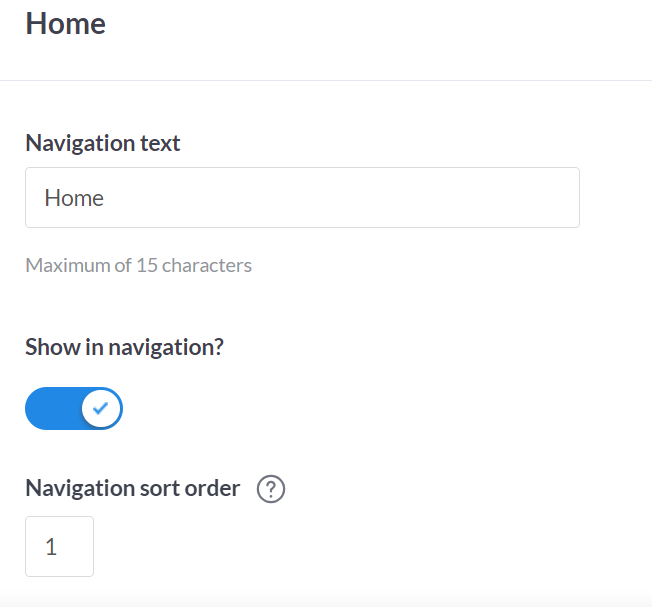Show help for Navigation sort order
The image size is (652, 613).
click(x=271, y=489)
